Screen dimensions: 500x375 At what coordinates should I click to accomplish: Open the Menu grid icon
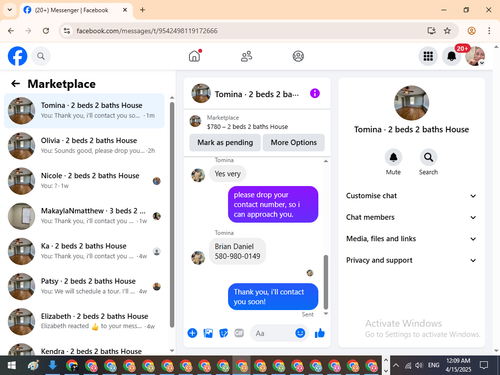pyautogui.click(x=428, y=56)
